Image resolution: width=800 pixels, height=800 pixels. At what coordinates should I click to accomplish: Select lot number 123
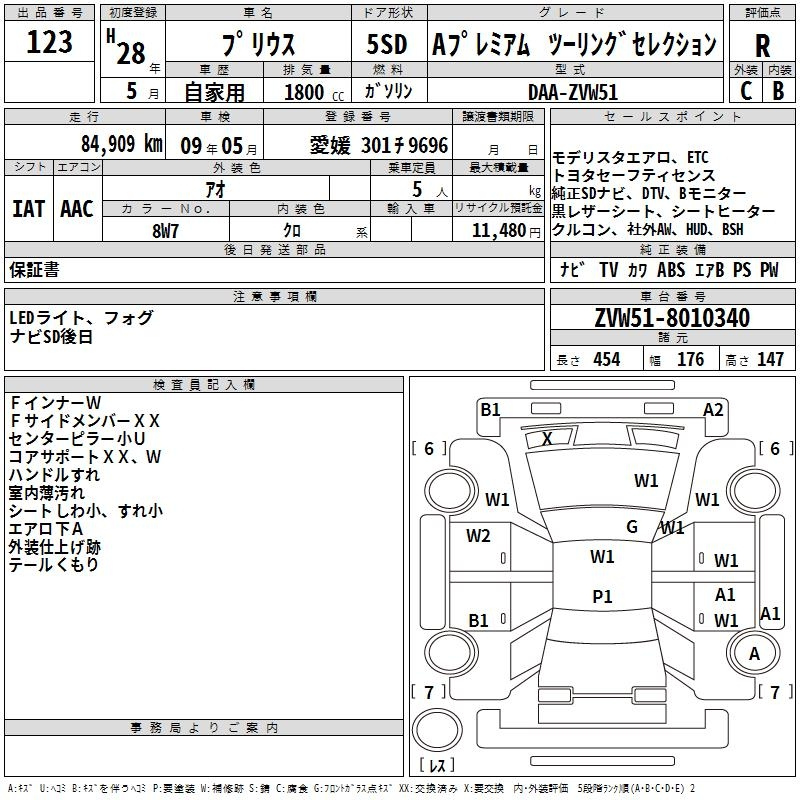click(50, 43)
